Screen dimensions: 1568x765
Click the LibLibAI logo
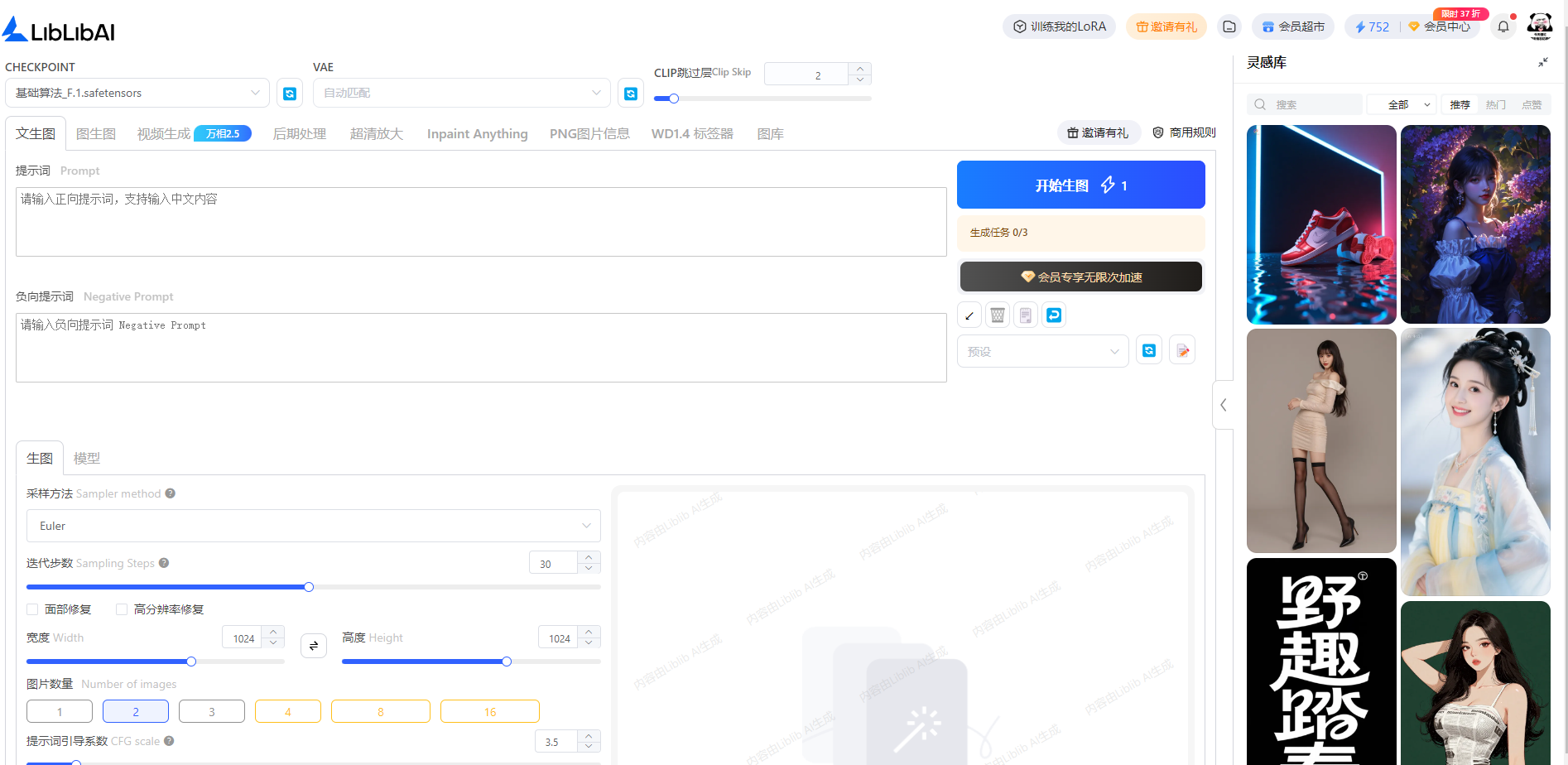[x=59, y=30]
